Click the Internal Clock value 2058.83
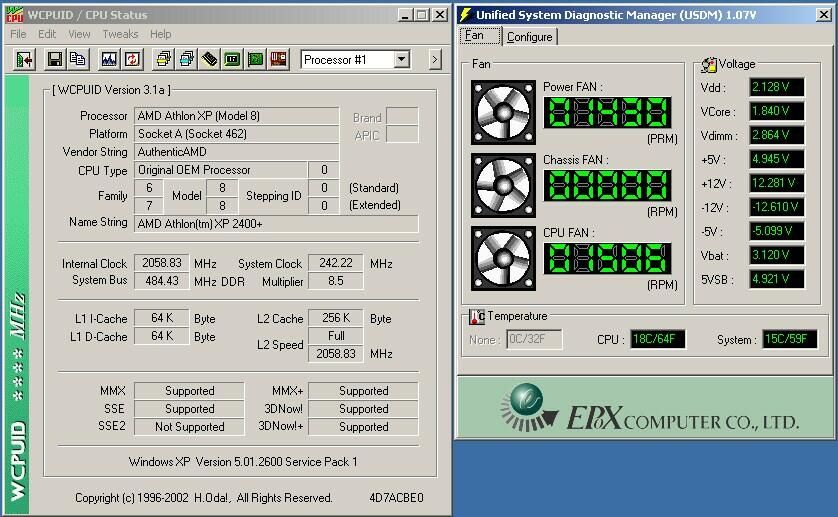The image size is (838, 517). pos(161,263)
